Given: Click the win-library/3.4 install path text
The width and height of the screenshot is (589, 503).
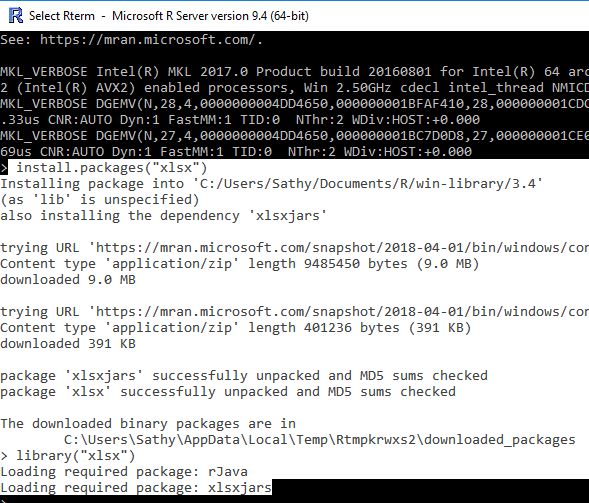Looking at the screenshot, I should (x=371, y=183).
